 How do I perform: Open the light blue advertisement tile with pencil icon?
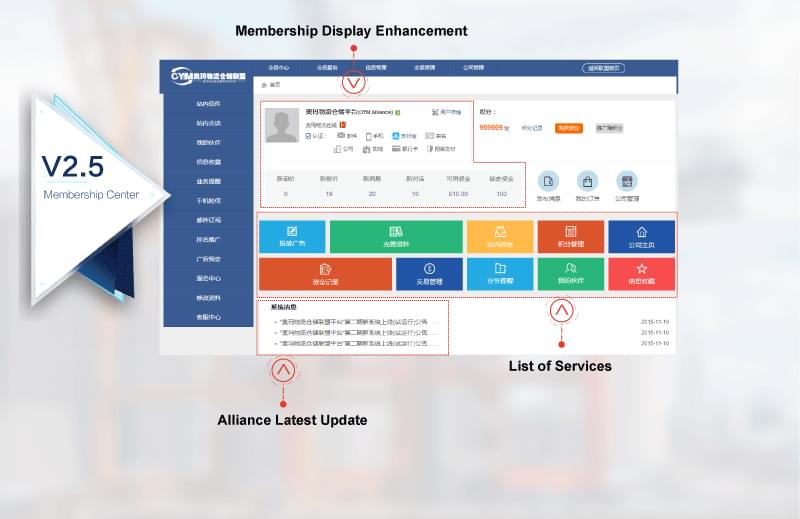click(292, 237)
